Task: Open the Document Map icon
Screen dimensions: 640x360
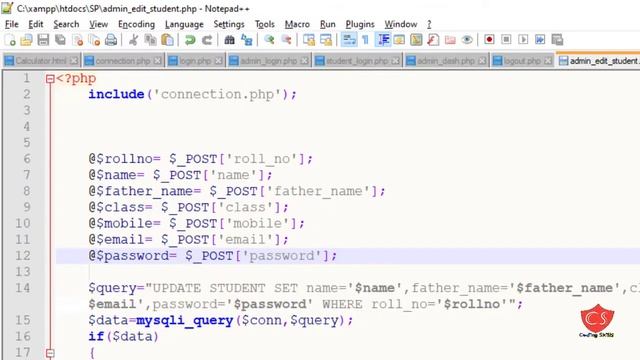Action: click(416, 40)
